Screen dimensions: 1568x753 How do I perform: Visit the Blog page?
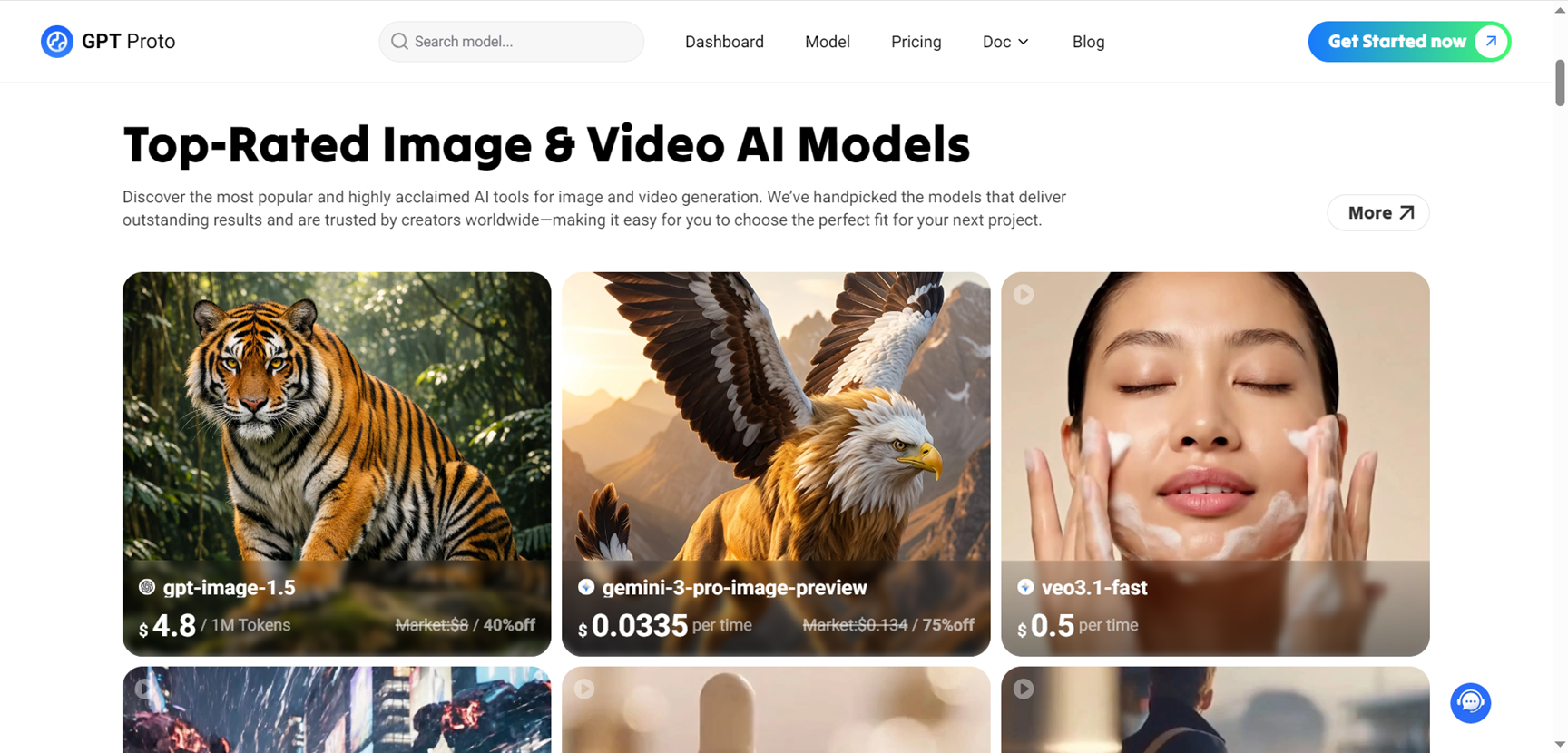click(1088, 42)
